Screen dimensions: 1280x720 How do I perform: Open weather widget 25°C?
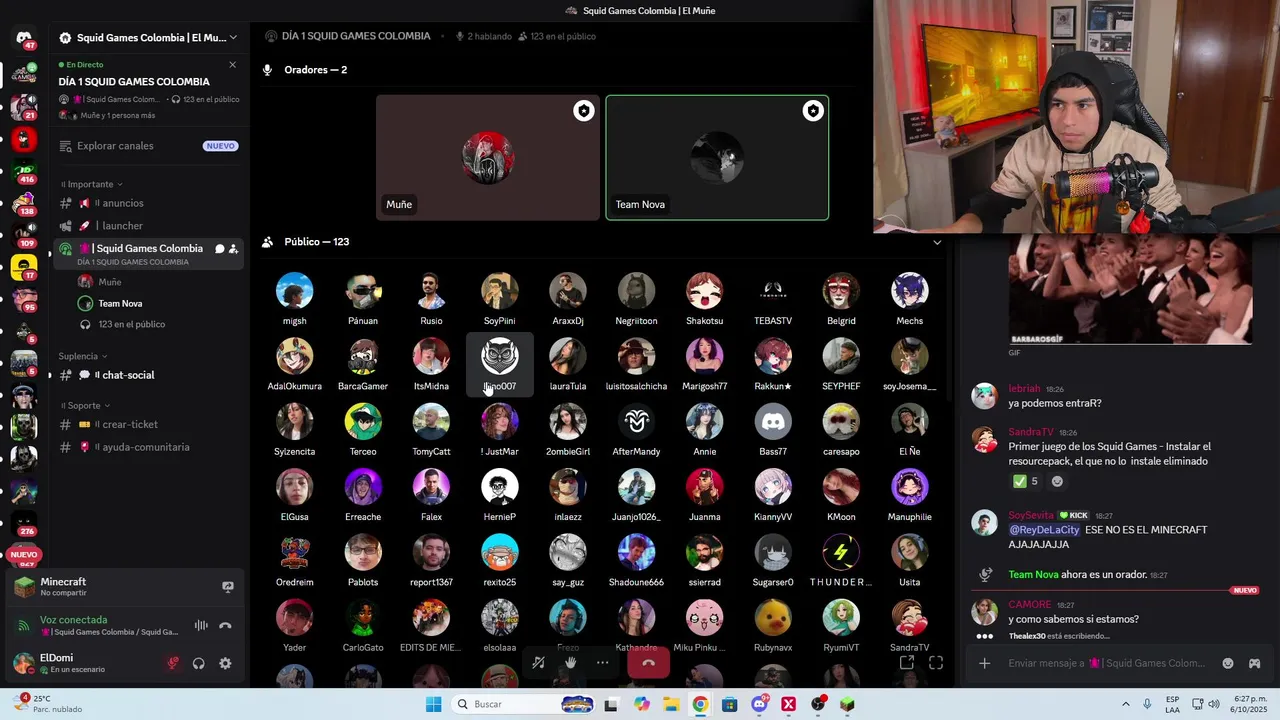coord(48,704)
